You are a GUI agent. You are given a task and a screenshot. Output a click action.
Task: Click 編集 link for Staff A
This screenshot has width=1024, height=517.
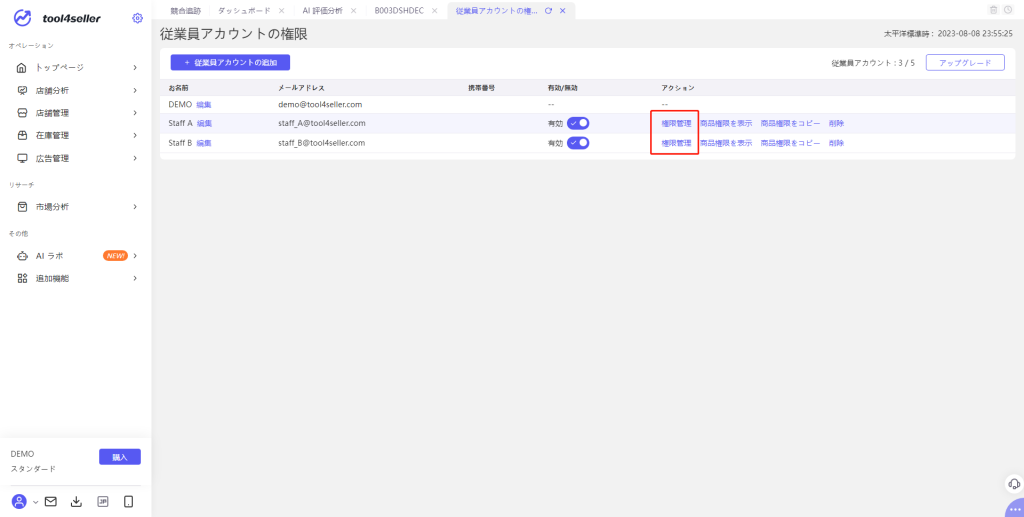point(204,123)
